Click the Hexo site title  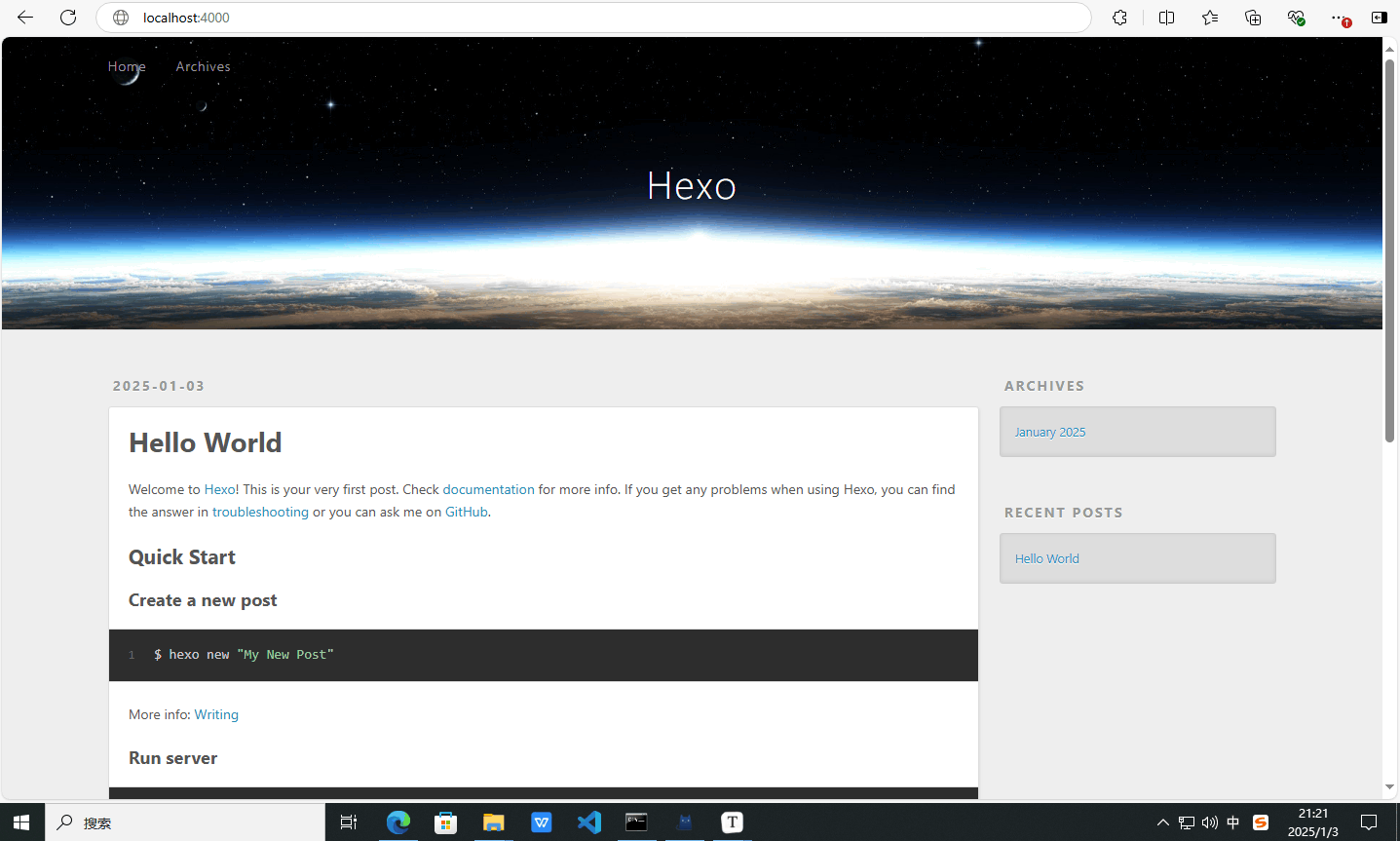coord(692,185)
